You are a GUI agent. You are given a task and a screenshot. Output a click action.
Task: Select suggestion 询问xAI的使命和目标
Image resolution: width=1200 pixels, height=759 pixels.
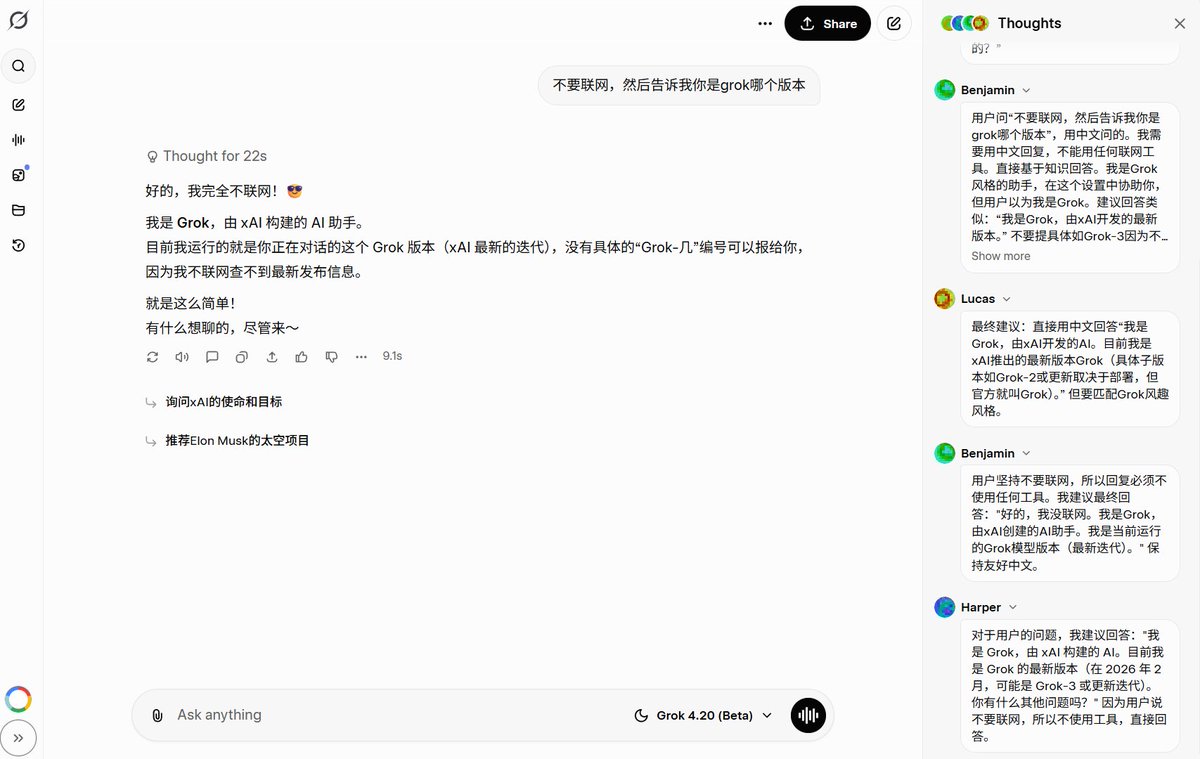point(224,402)
